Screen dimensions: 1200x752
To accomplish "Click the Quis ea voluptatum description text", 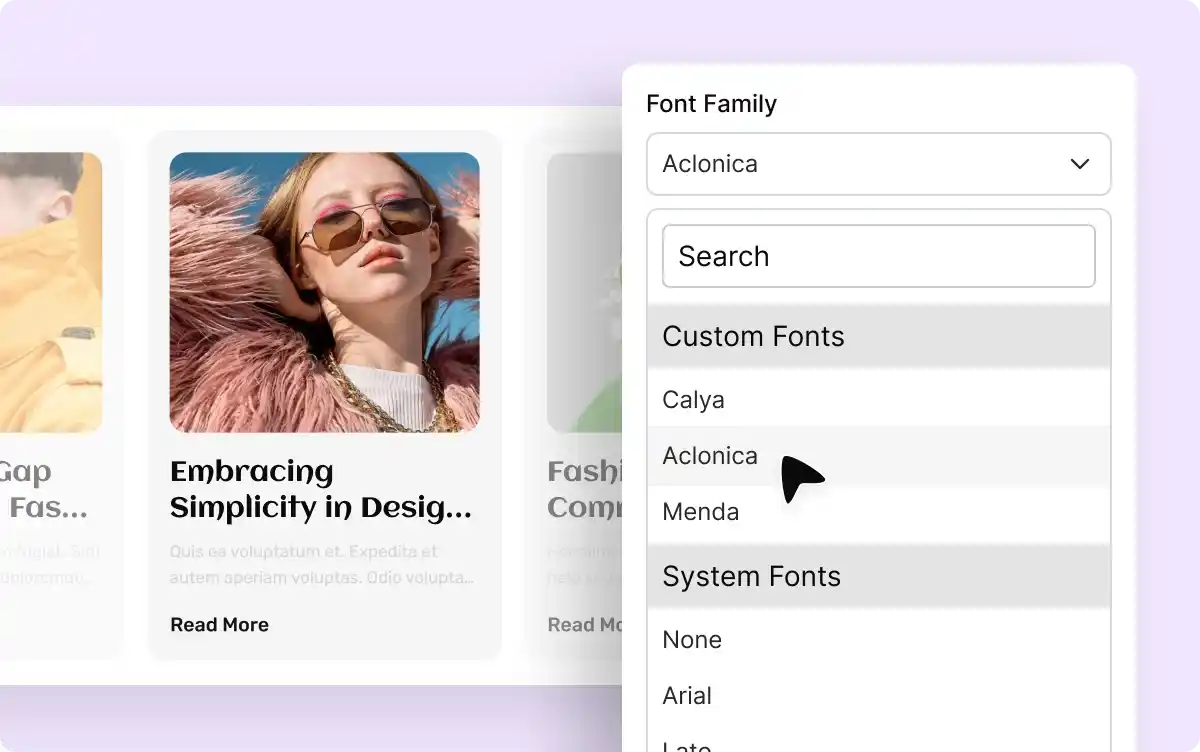I will click(x=320, y=565).
